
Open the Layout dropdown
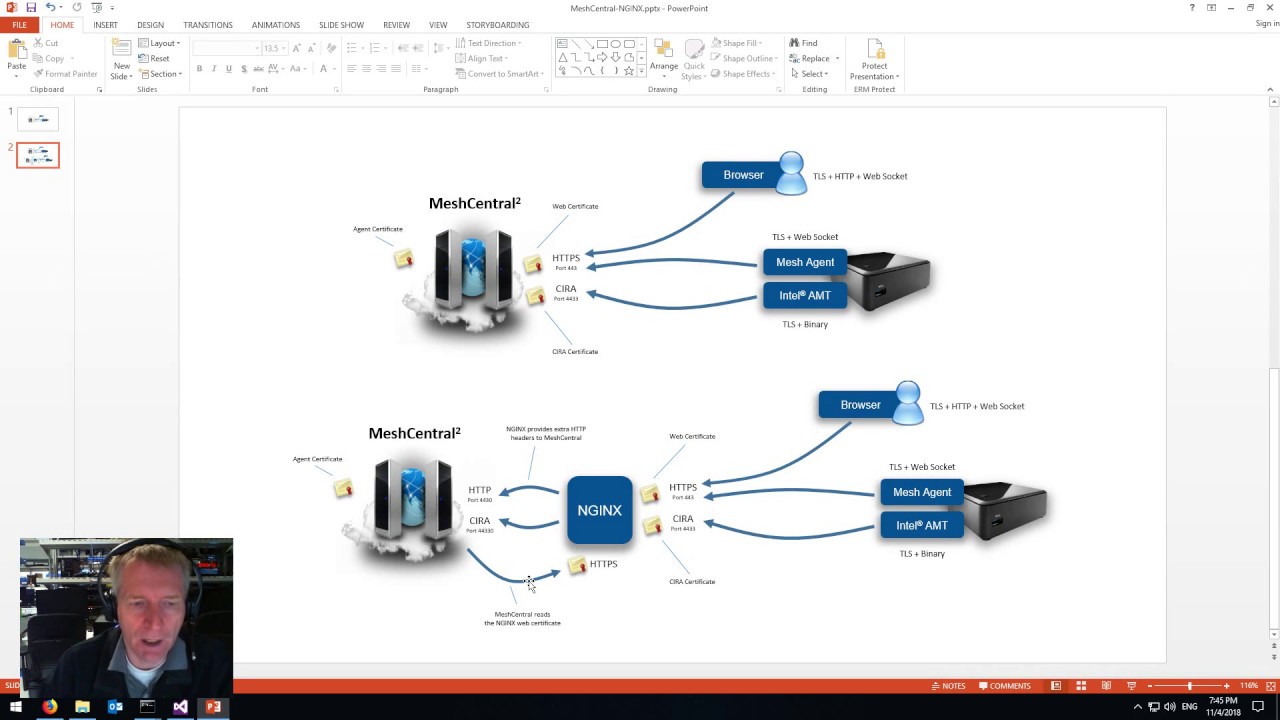pos(159,43)
